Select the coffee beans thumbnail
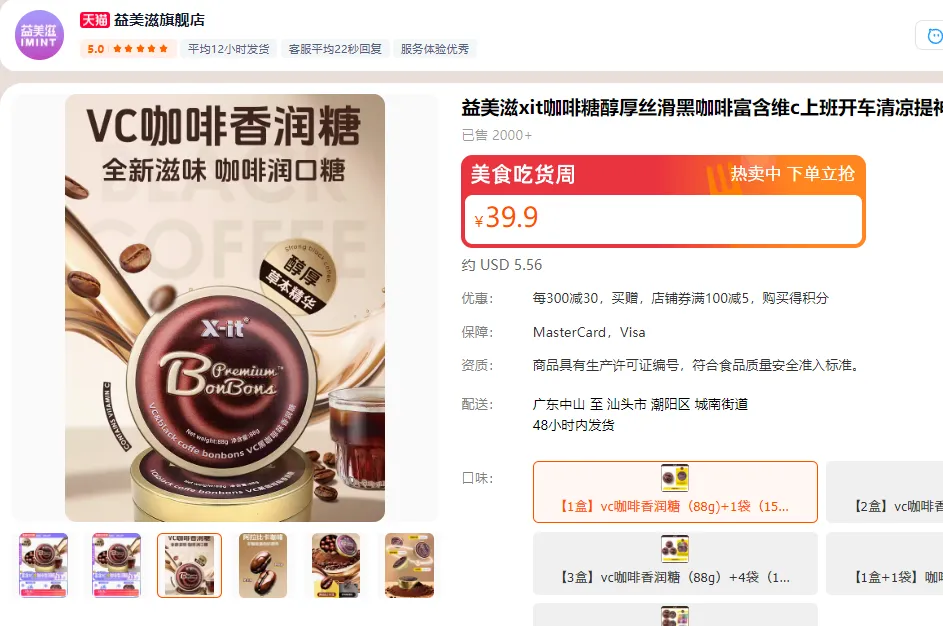The height and width of the screenshot is (626, 943). (x=263, y=565)
